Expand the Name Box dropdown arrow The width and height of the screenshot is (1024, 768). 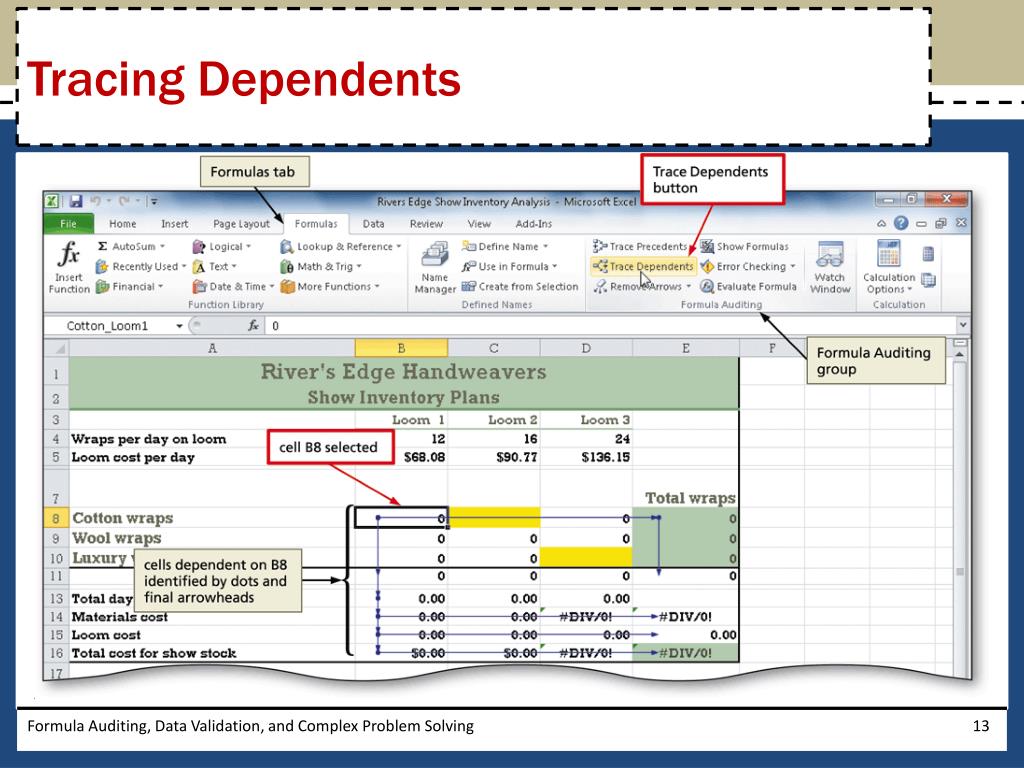(x=179, y=326)
